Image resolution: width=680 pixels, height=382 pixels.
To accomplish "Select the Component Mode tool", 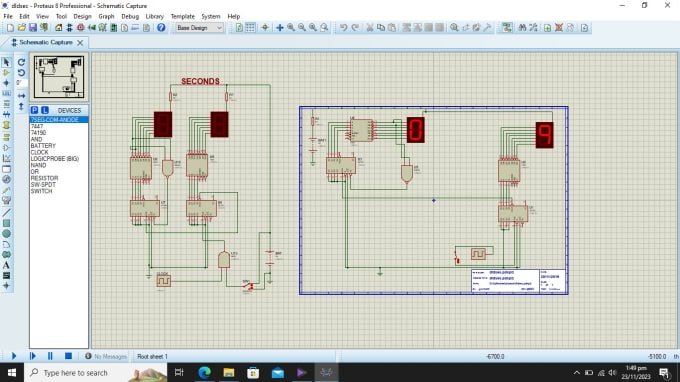I will pyautogui.click(x=6, y=73).
